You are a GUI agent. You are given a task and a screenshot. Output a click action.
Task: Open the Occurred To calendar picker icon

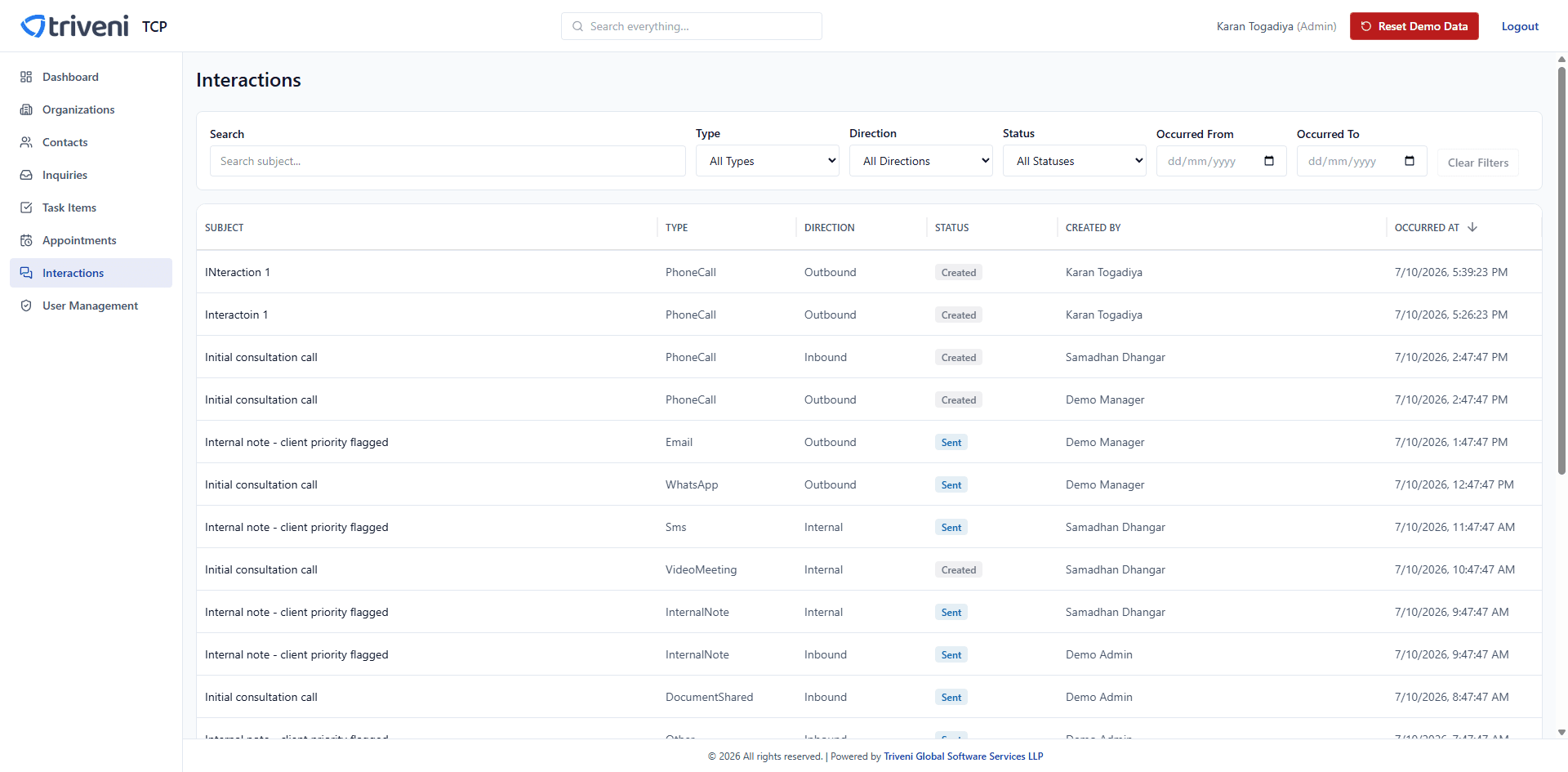point(1410,161)
